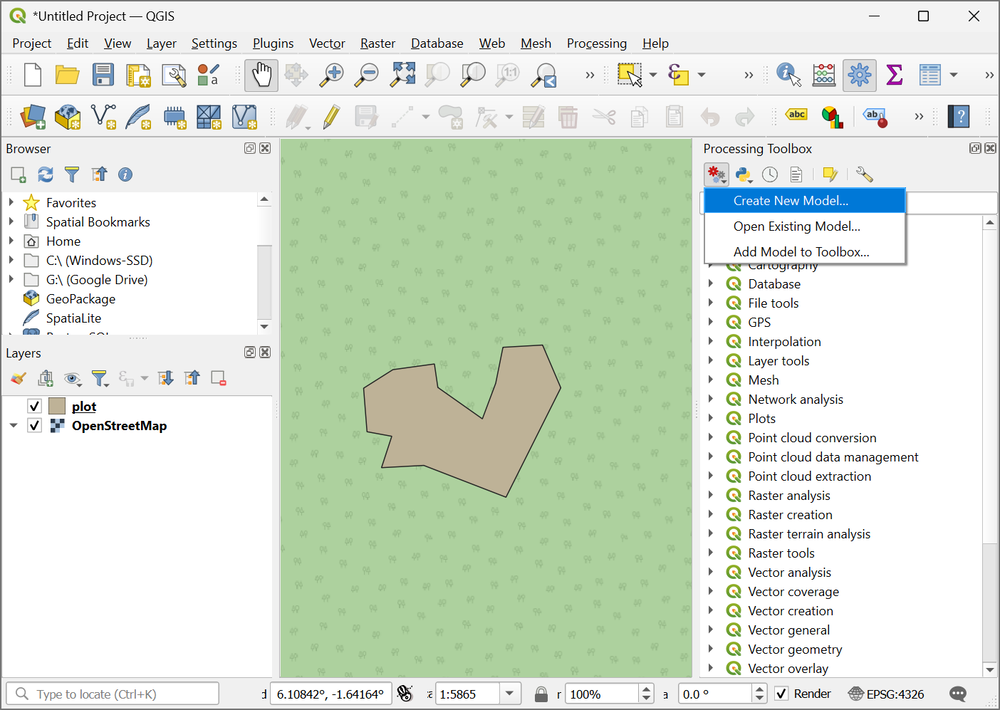This screenshot has width=1000, height=710.
Task: Save the project with the floppy icon
Action: [x=103, y=75]
